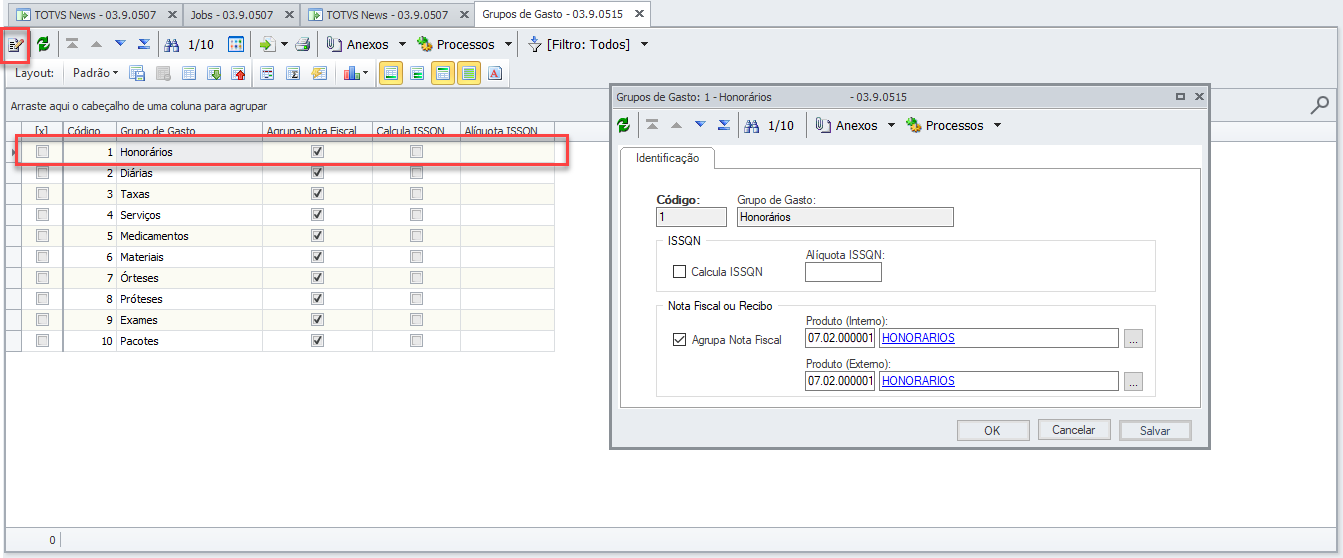The height and width of the screenshot is (558, 1343).
Task: Print the list with printer icon
Action: [x=302, y=45]
